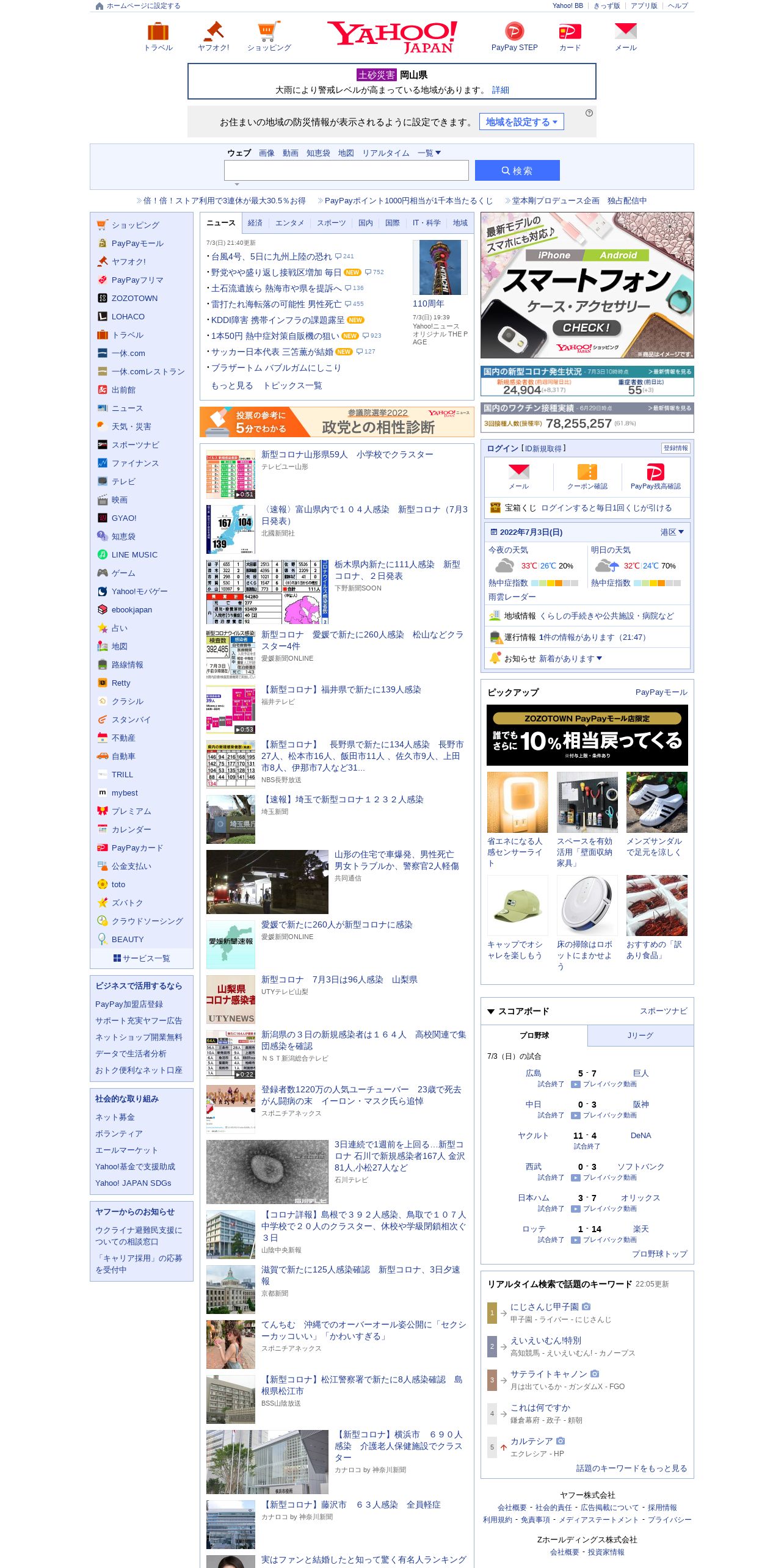Viewport: 784px width, 1568px height.
Task: Open the メール envelope icon in the header
Action: coord(625,31)
